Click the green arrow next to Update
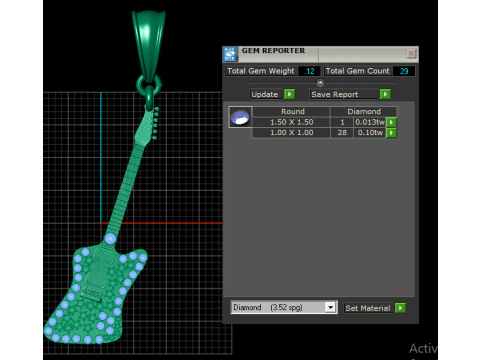 pyautogui.click(x=289, y=94)
